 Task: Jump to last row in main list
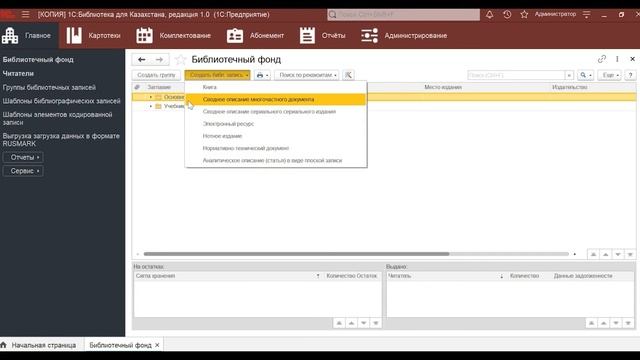(x=630, y=254)
